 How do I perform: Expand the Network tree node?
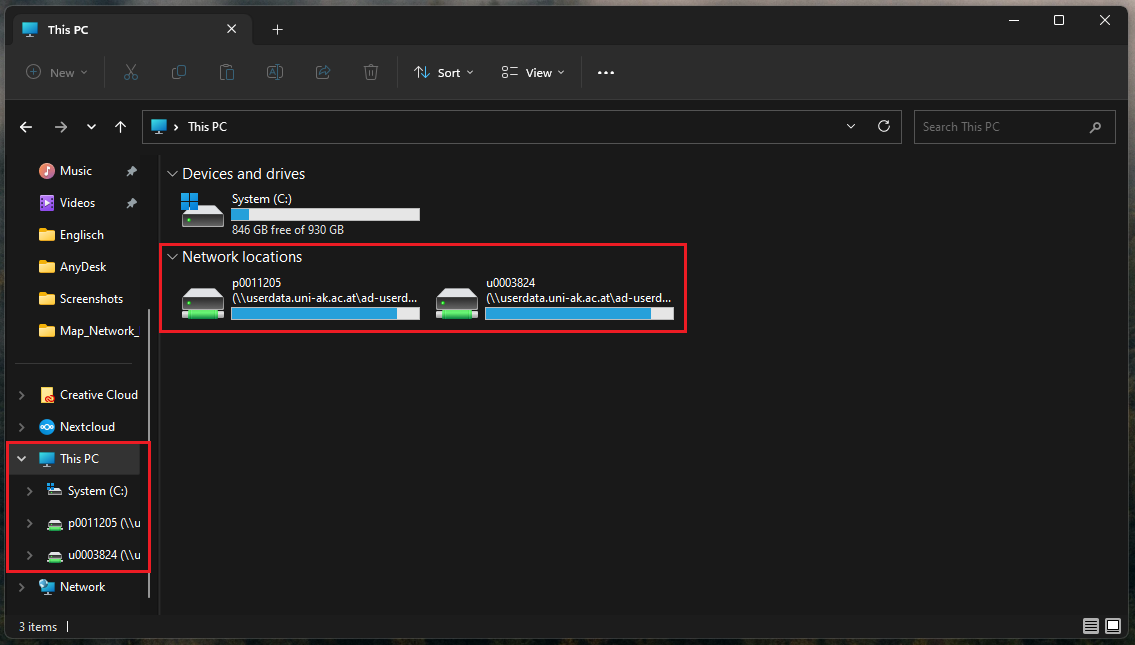pyautogui.click(x=22, y=587)
